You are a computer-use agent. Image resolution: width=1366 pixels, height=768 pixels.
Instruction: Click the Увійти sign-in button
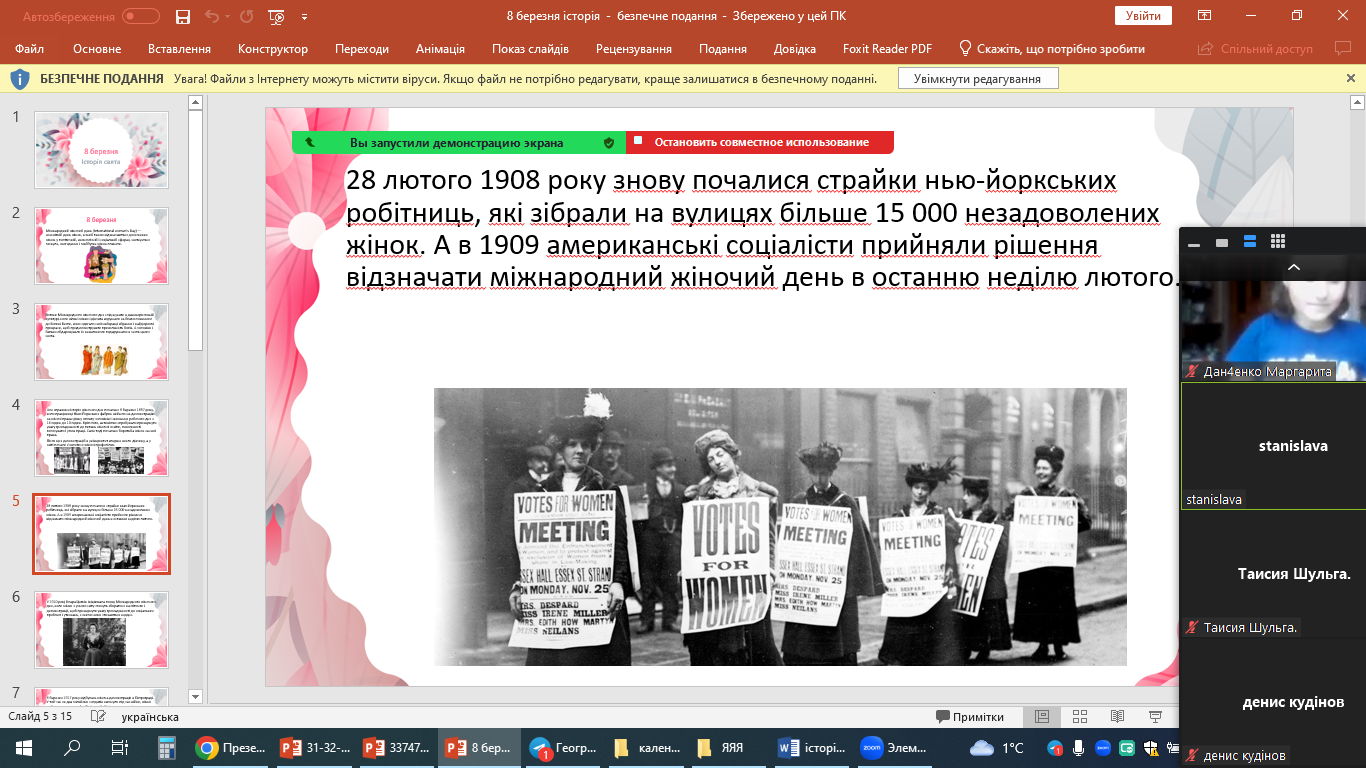click(x=1143, y=16)
